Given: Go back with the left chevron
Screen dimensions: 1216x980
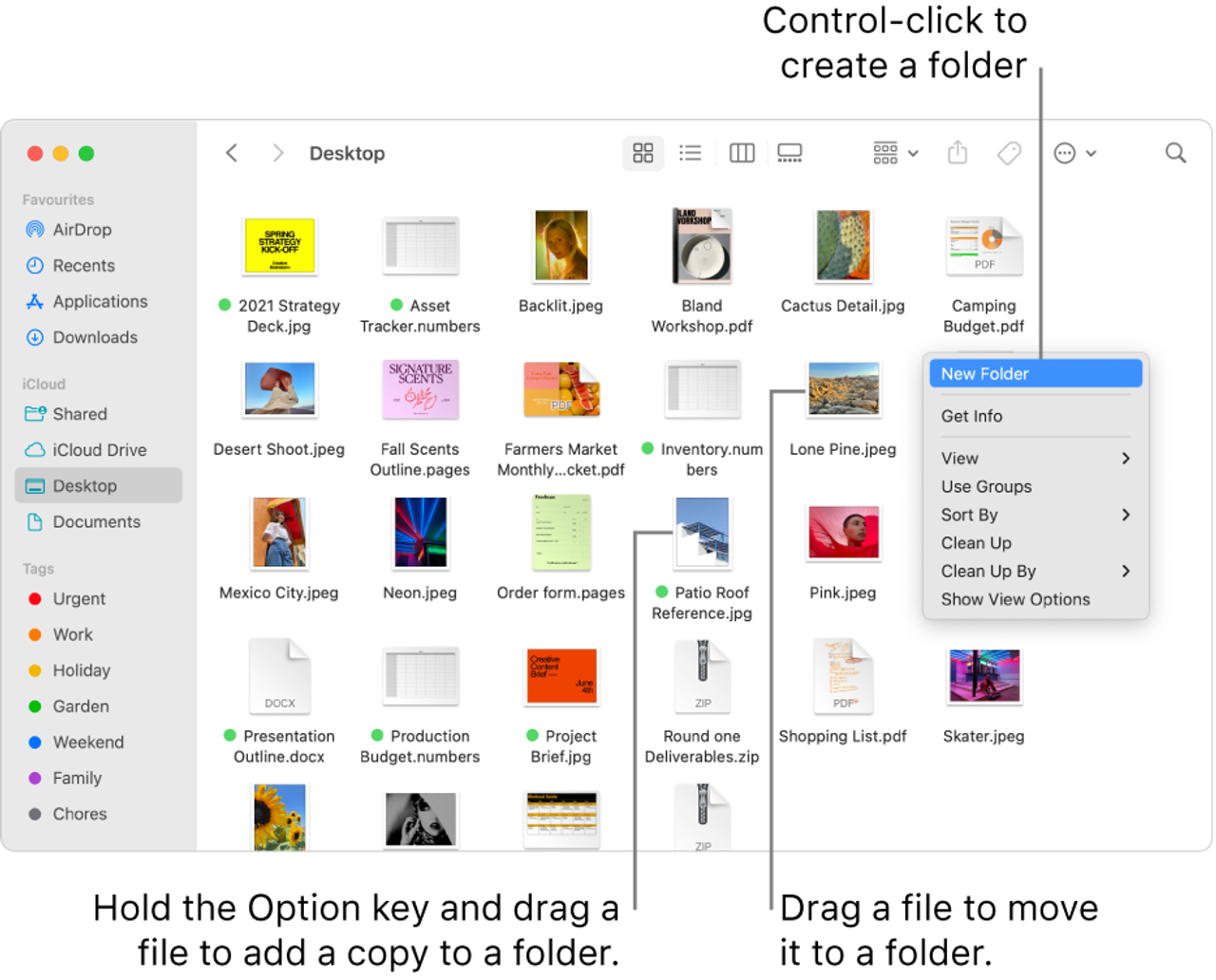Looking at the screenshot, I should coord(232,153).
